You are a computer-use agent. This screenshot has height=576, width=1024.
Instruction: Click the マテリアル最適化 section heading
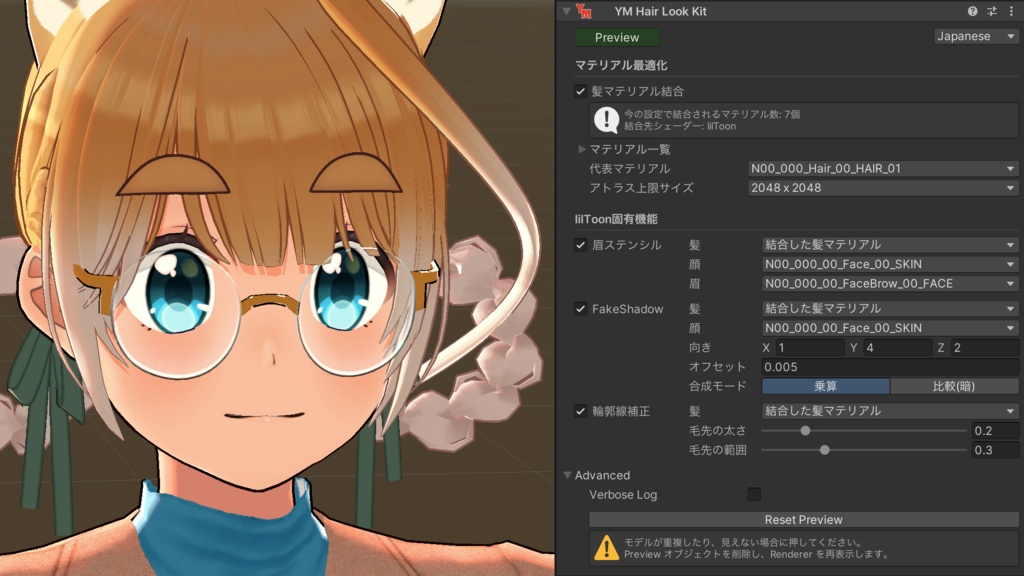(621, 65)
